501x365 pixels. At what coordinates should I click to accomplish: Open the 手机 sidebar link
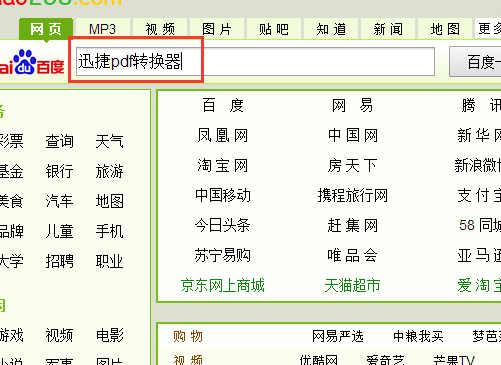pos(109,231)
